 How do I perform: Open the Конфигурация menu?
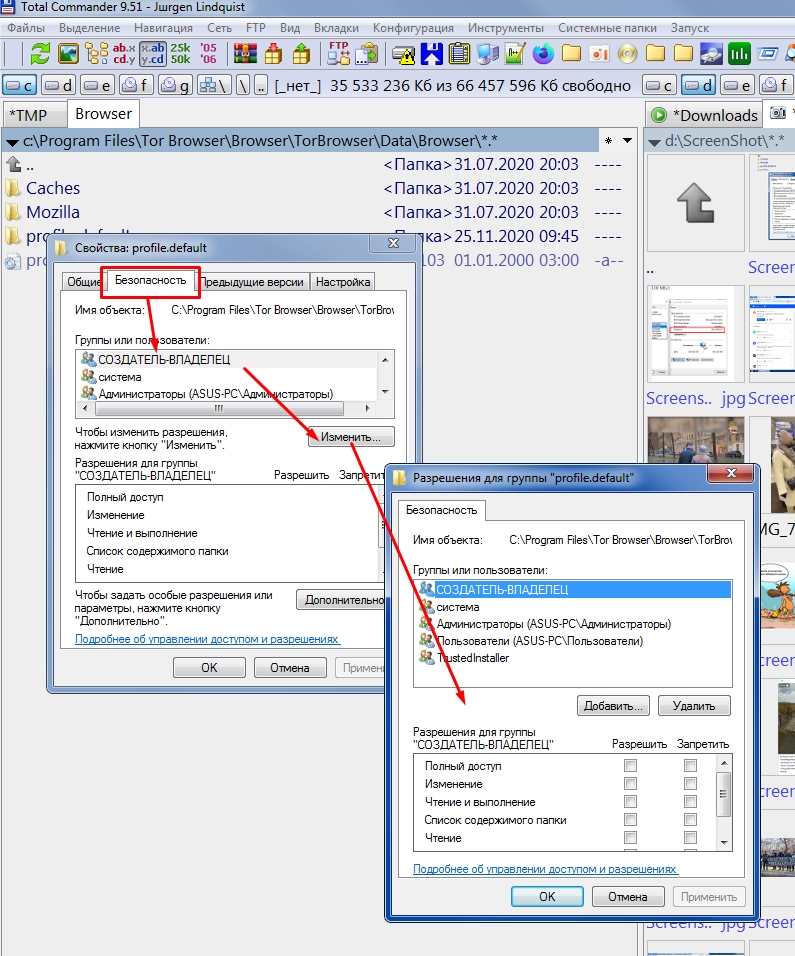tap(413, 28)
